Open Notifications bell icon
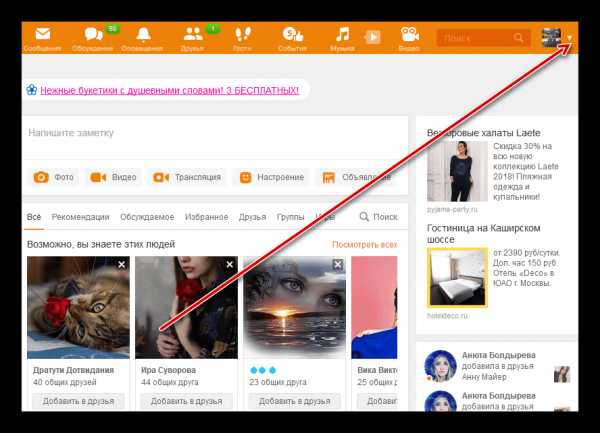Viewport: 600px width, 433px height. click(x=143, y=34)
